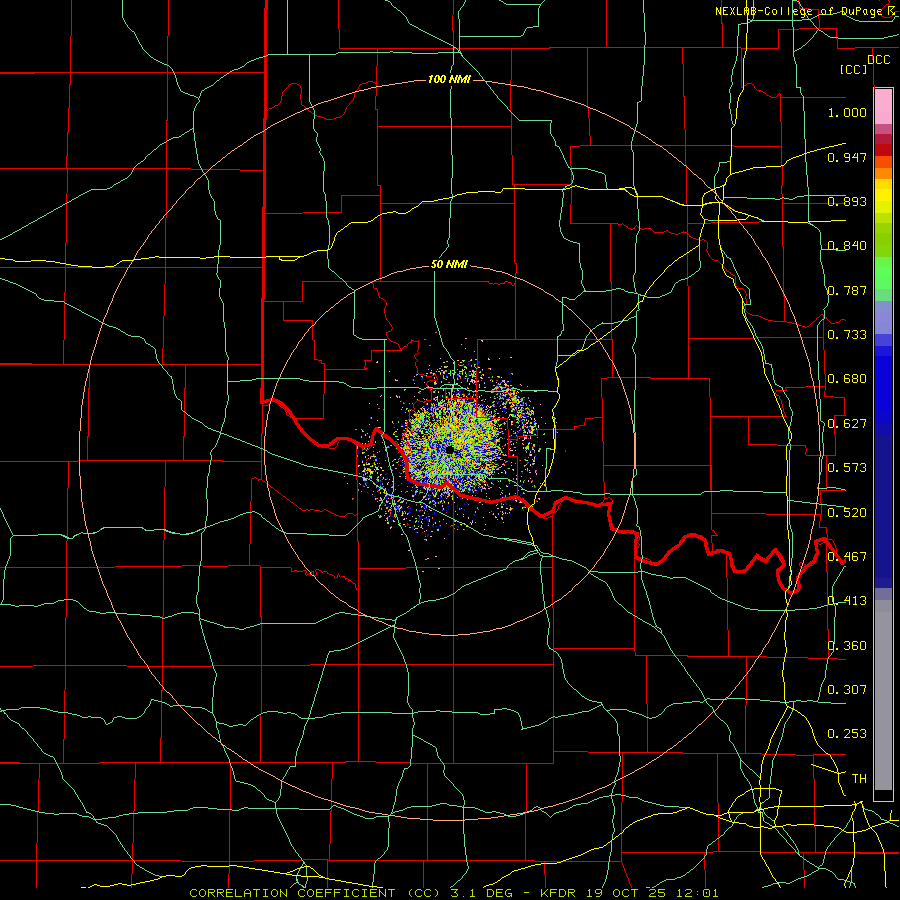Click the TH threshold label
900x900 pixels.
859,779
